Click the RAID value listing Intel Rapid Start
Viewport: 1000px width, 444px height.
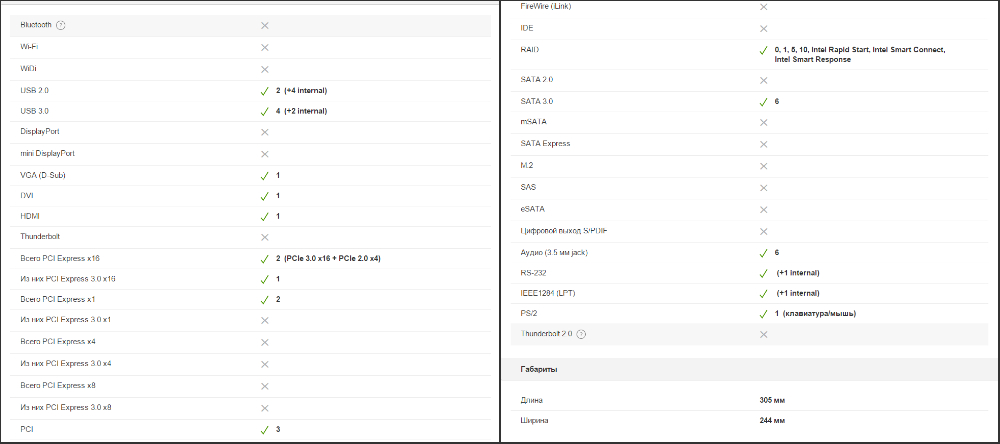(860, 54)
